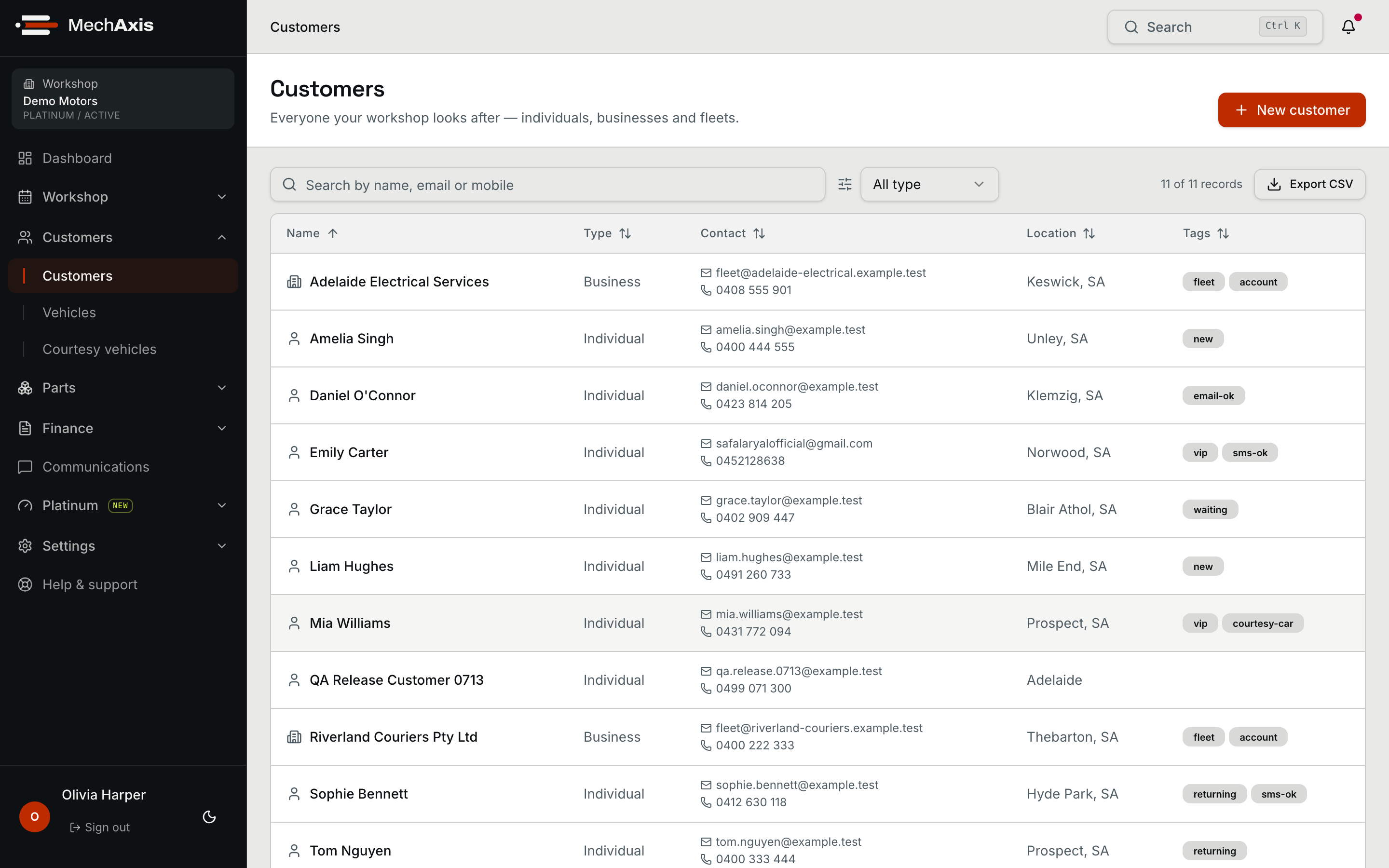Viewport: 1389px width, 868px height.
Task: Open the Demo Motors workshop switcher
Action: coord(123,99)
